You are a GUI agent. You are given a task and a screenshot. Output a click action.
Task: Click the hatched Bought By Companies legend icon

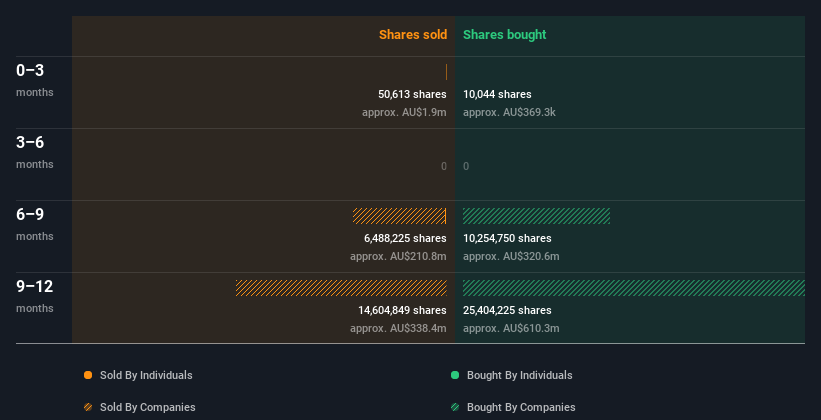(x=455, y=407)
